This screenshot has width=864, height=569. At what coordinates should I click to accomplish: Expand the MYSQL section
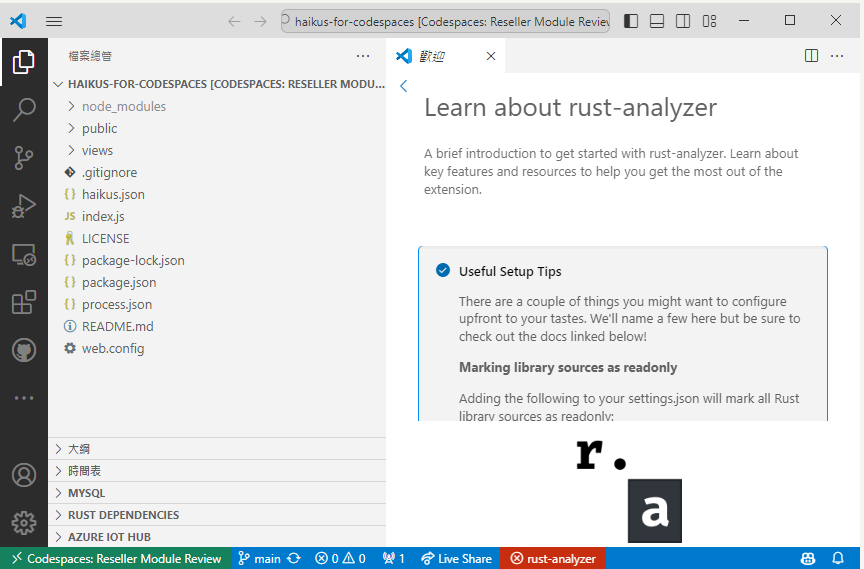pos(218,493)
